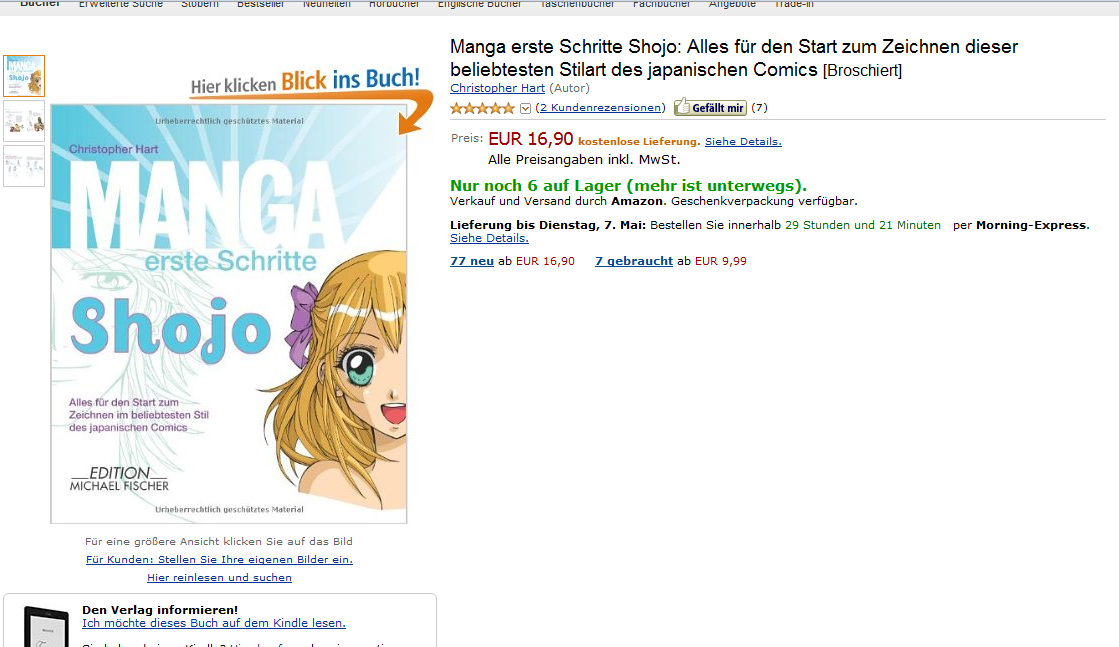Viewport: 1119px width, 647px height.
Task: Open author link Christopher Hart
Action: pyautogui.click(x=497, y=88)
